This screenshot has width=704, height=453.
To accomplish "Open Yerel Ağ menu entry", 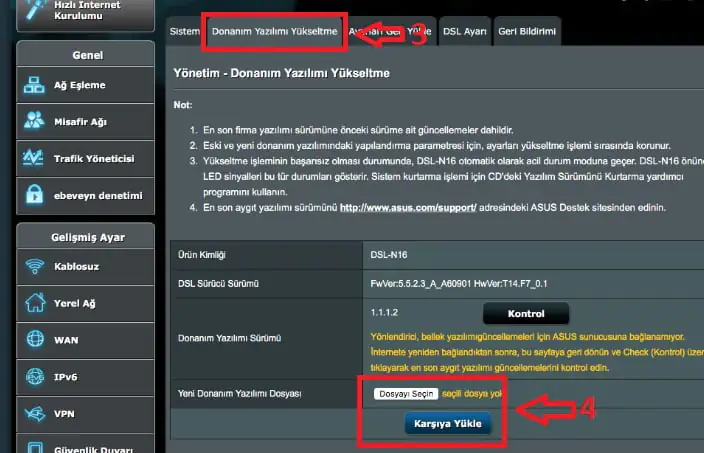I will click(x=85, y=303).
